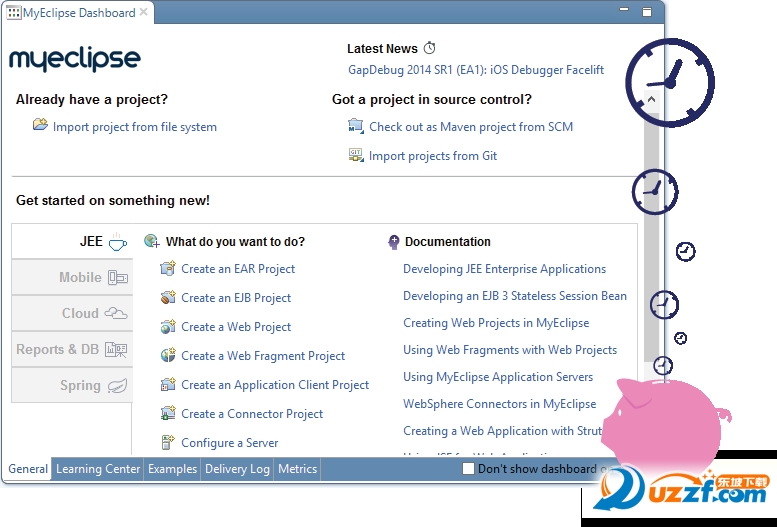Click Create a Connector Project link

pyautogui.click(x=252, y=413)
